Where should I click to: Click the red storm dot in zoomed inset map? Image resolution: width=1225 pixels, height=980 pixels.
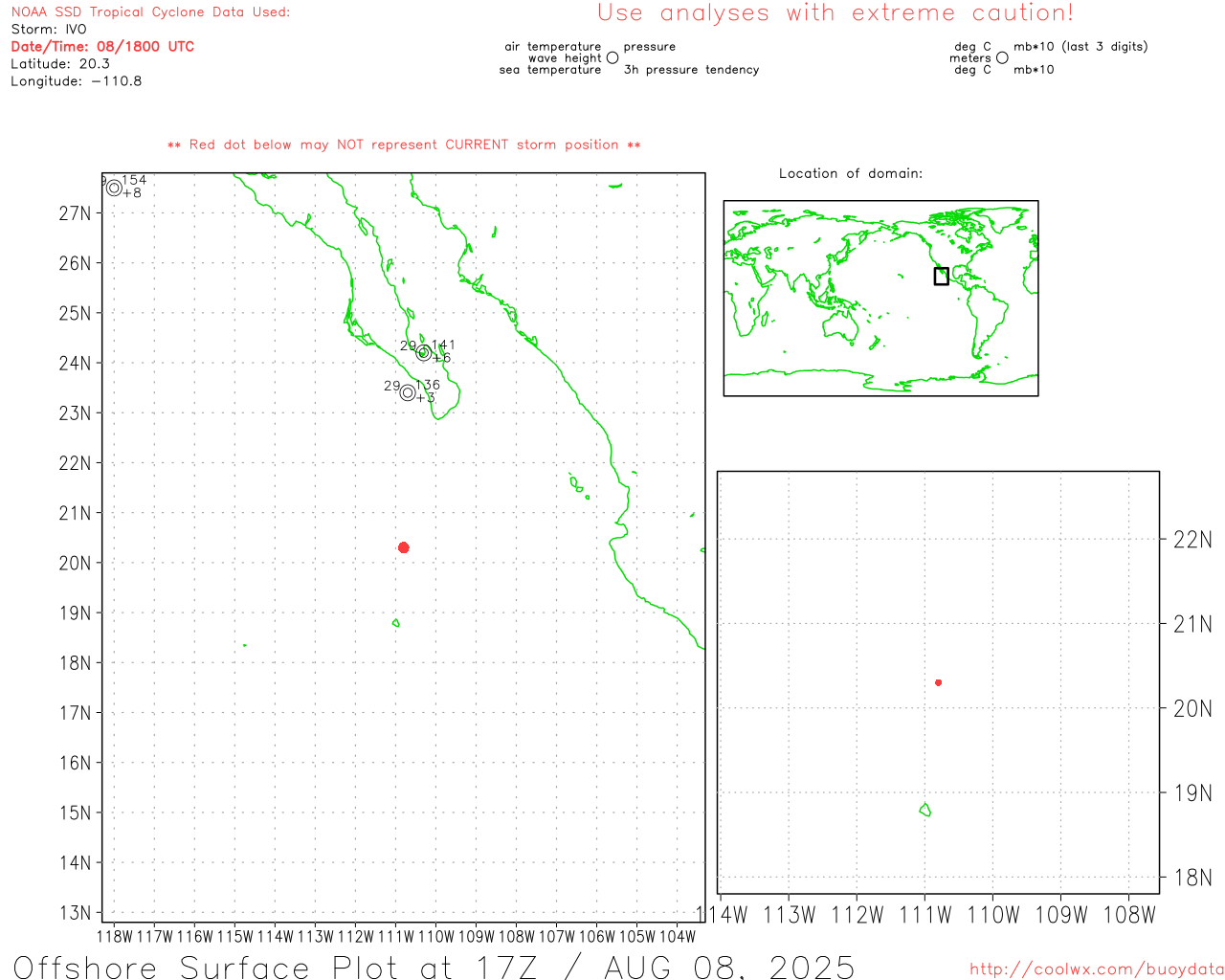pos(939,682)
